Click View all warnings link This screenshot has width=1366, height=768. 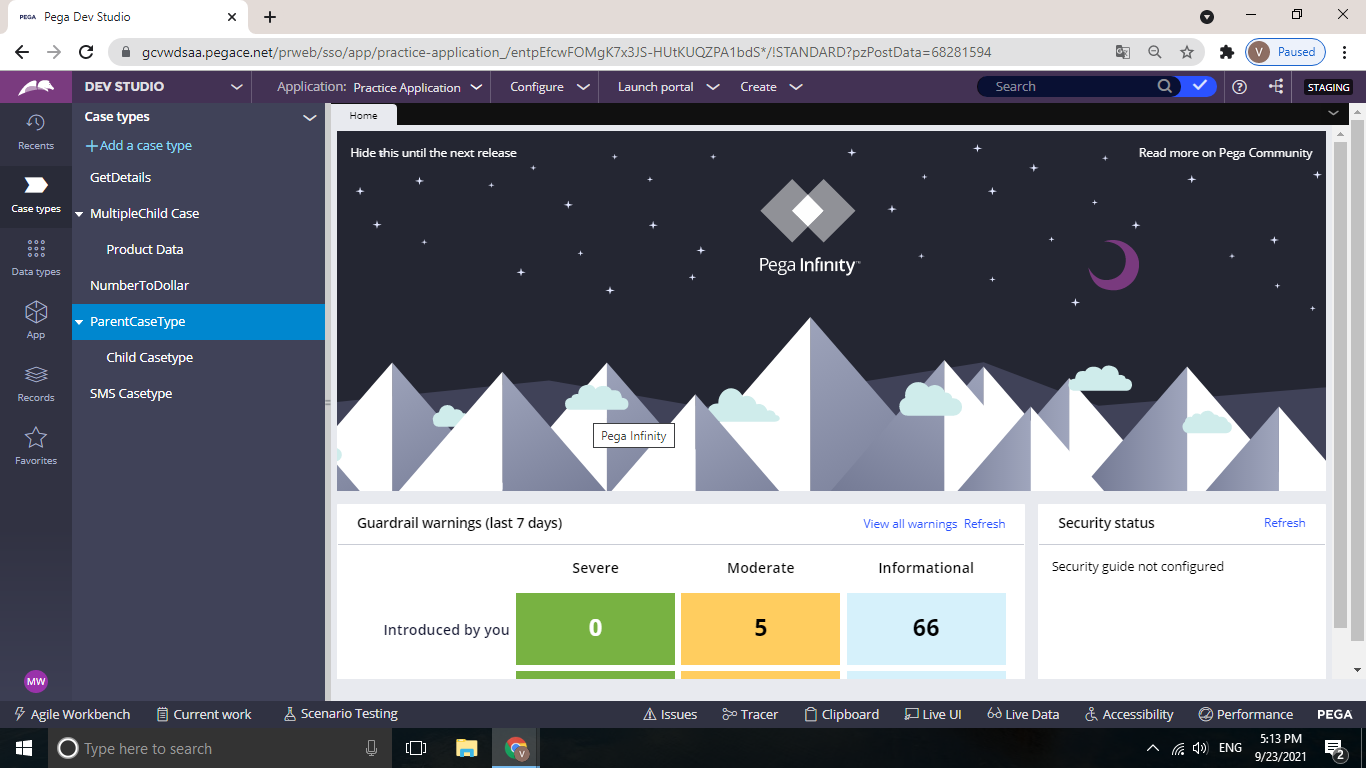pyautogui.click(x=910, y=523)
